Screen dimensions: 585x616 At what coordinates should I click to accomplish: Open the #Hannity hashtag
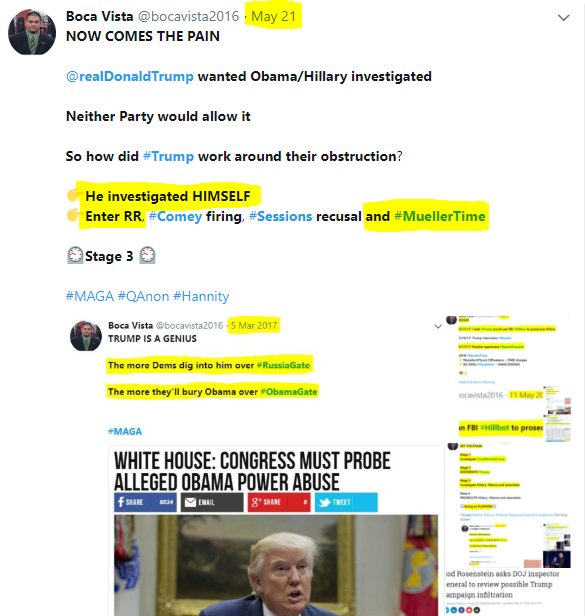[x=201, y=296]
